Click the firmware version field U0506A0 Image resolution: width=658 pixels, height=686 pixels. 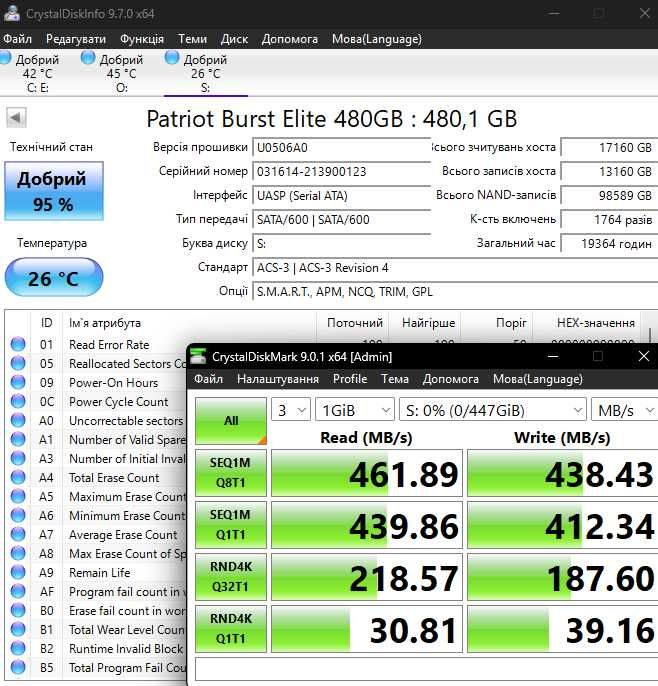tap(341, 147)
